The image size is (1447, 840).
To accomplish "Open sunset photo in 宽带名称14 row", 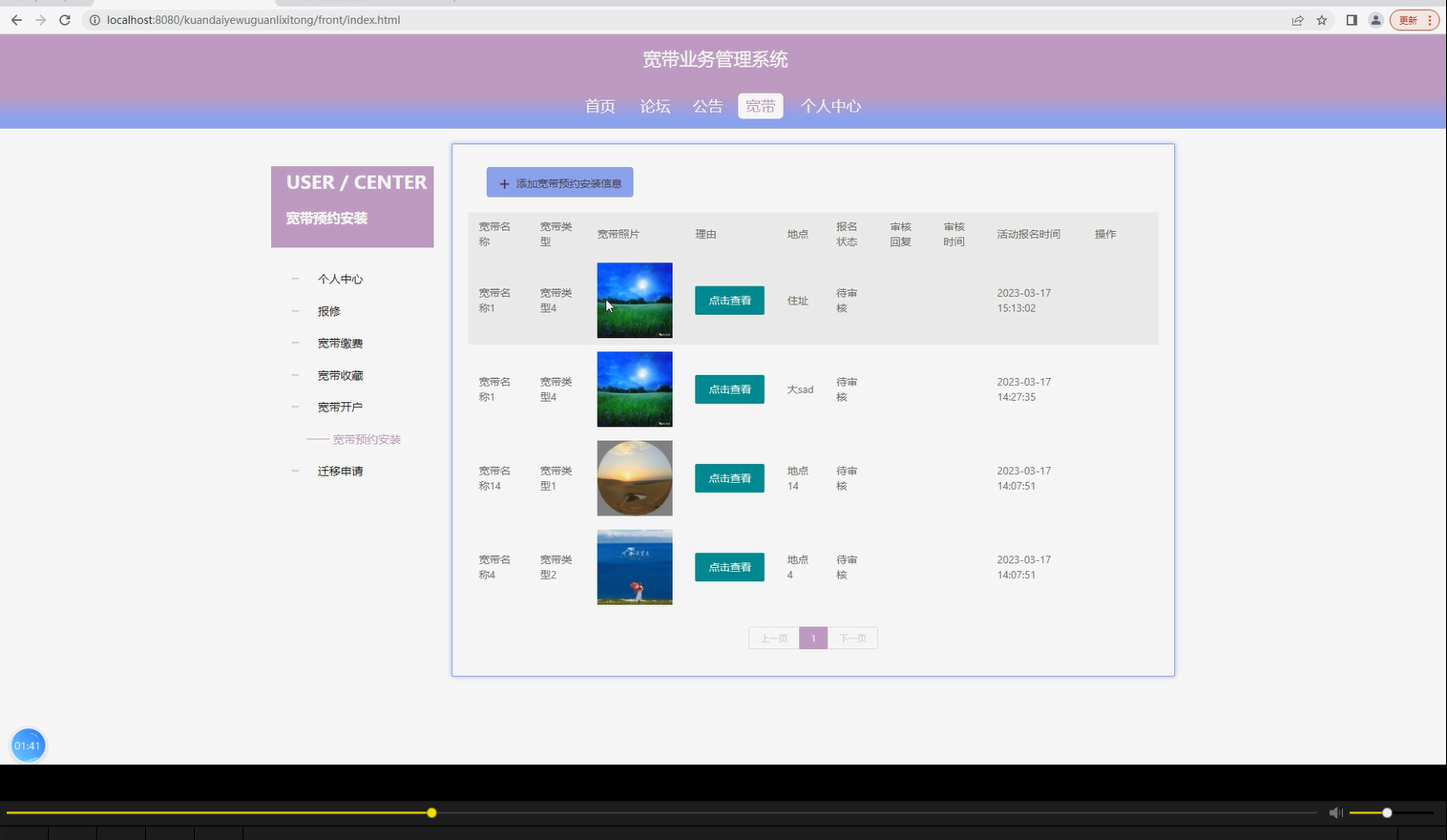I will pos(635,478).
